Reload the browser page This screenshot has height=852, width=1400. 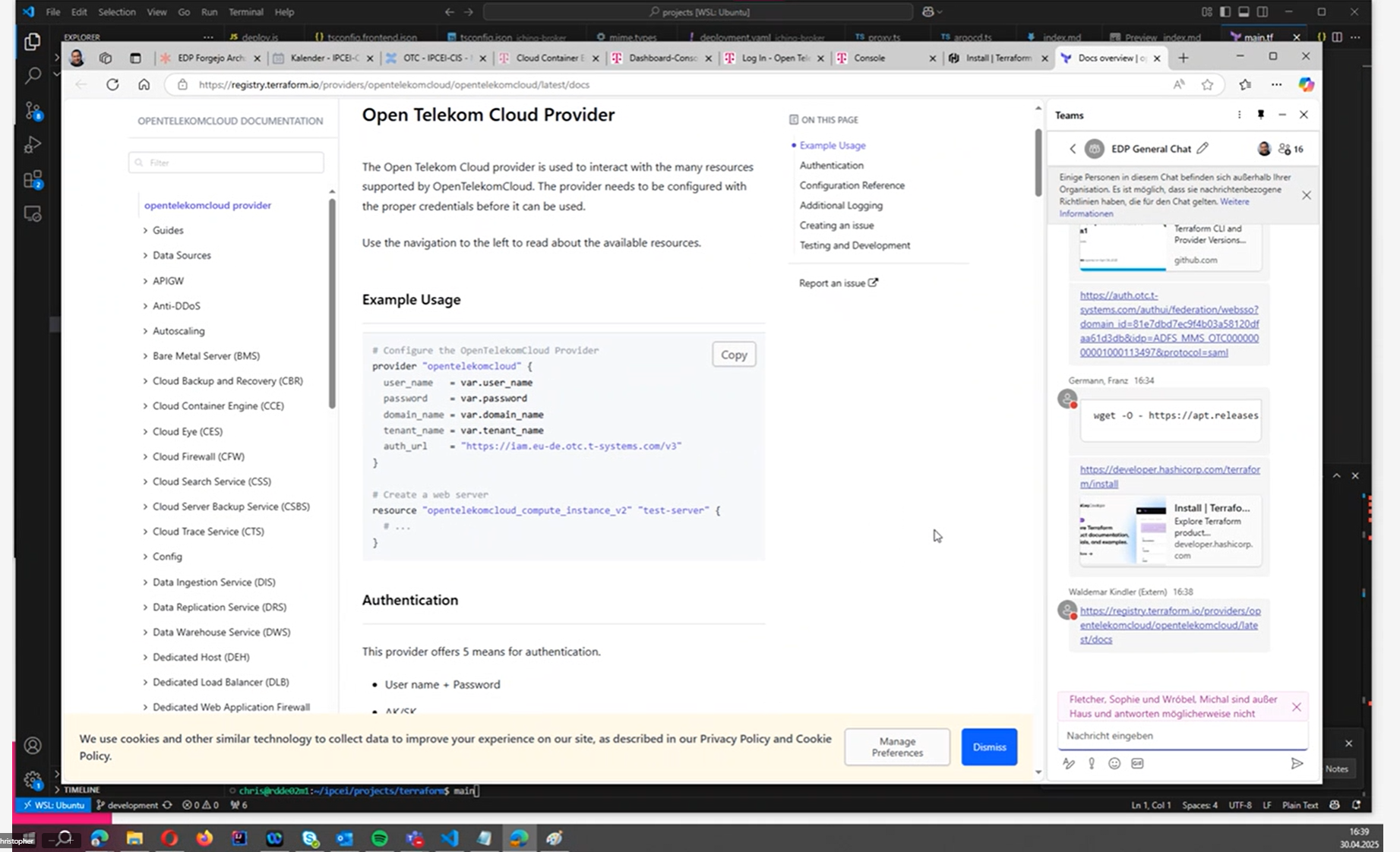tap(112, 84)
